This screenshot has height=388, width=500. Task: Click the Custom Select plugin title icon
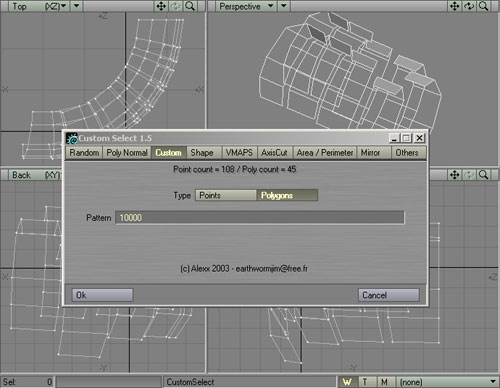coord(72,138)
